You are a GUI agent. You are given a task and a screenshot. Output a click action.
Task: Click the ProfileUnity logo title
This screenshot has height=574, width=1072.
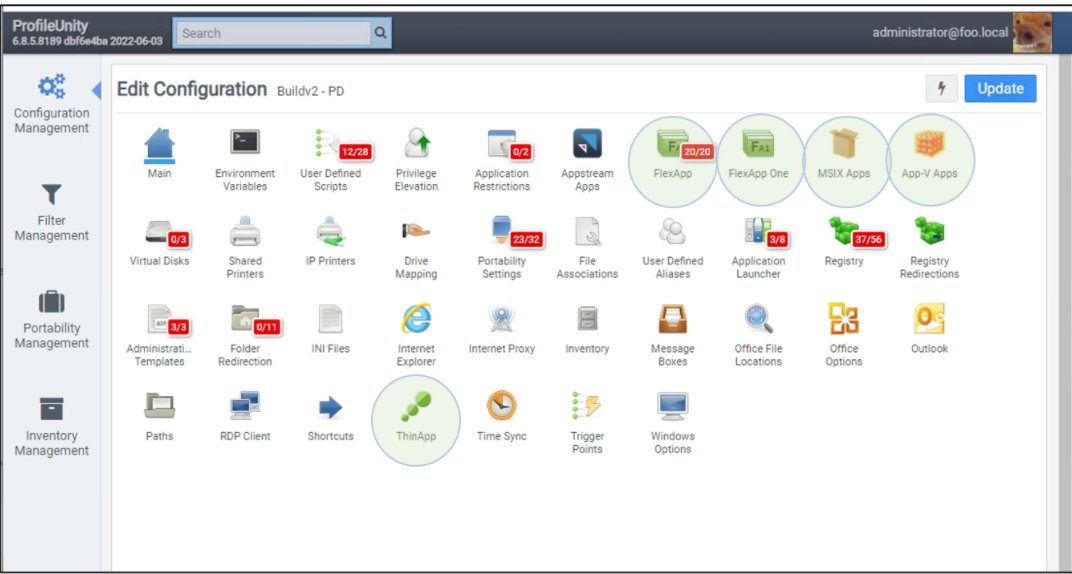point(50,26)
